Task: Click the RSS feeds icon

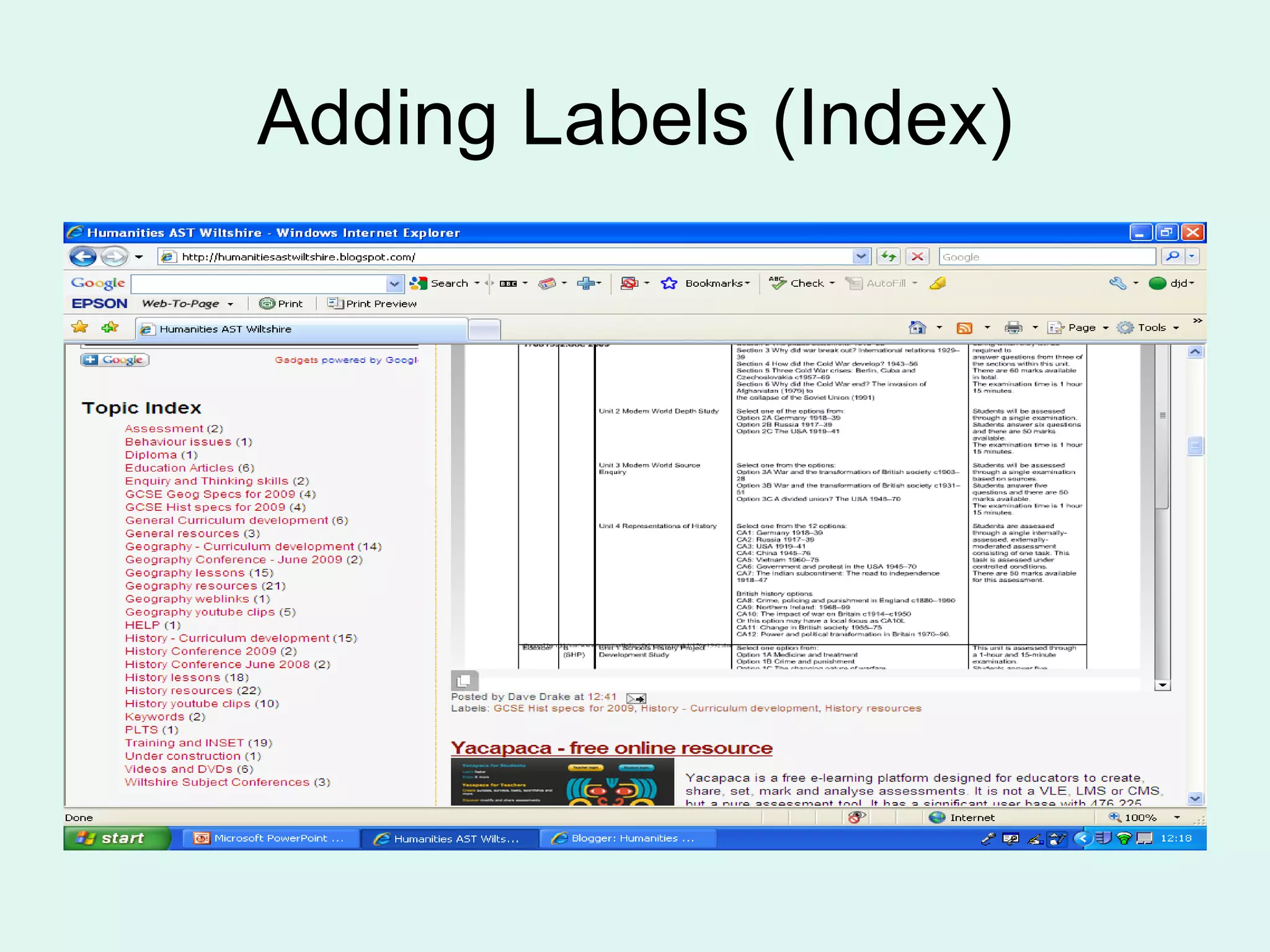Action: point(964,328)
